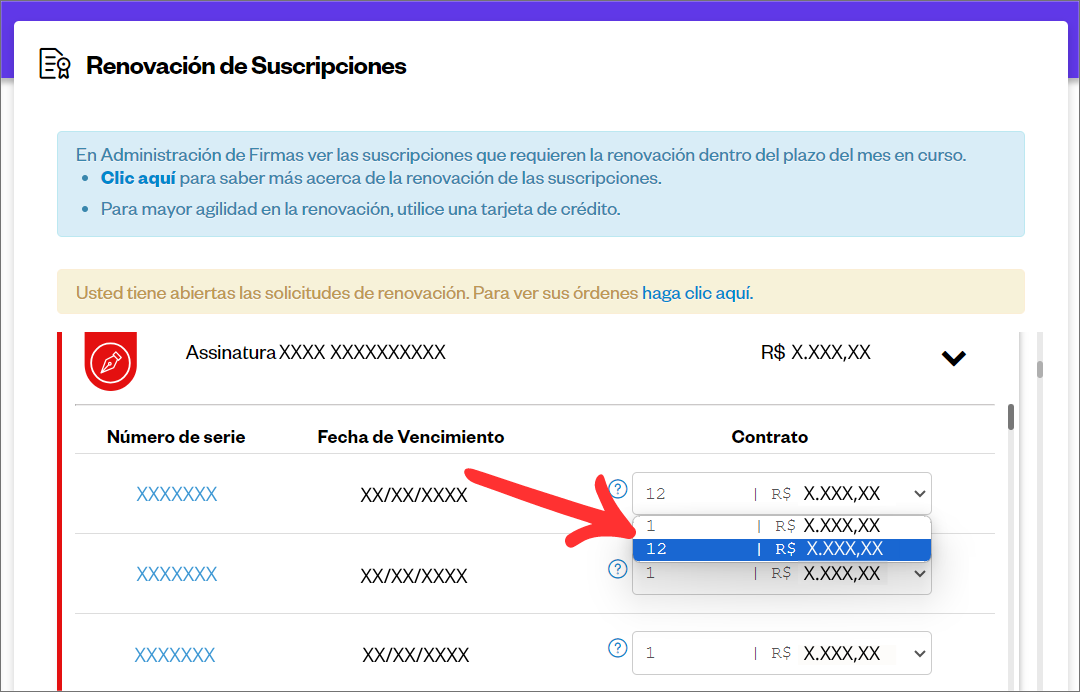Click the first row expiration date XX/XX/XXXX
1080x692 pixels.
(x=414, y=495)
